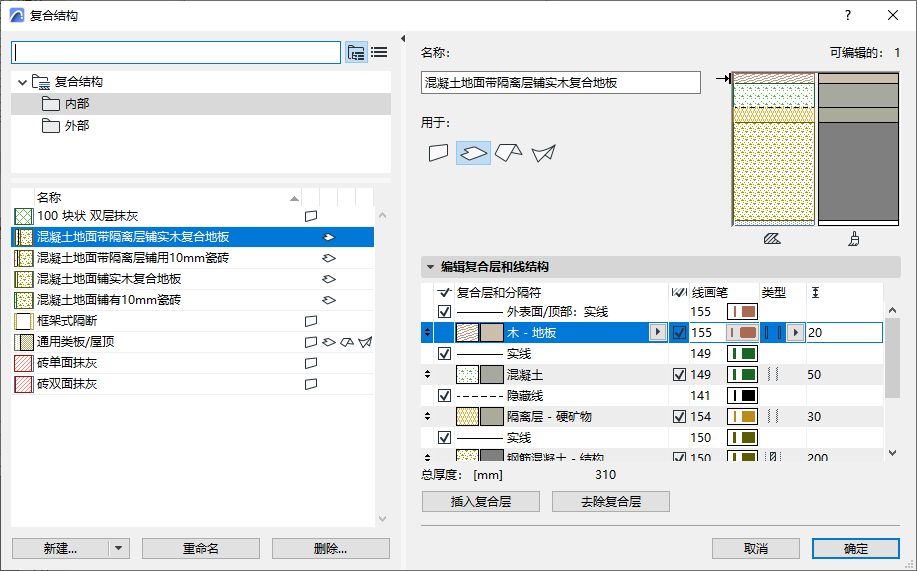917x571 pixels.
Task: Open the help question mark
Action: [847, 15]
